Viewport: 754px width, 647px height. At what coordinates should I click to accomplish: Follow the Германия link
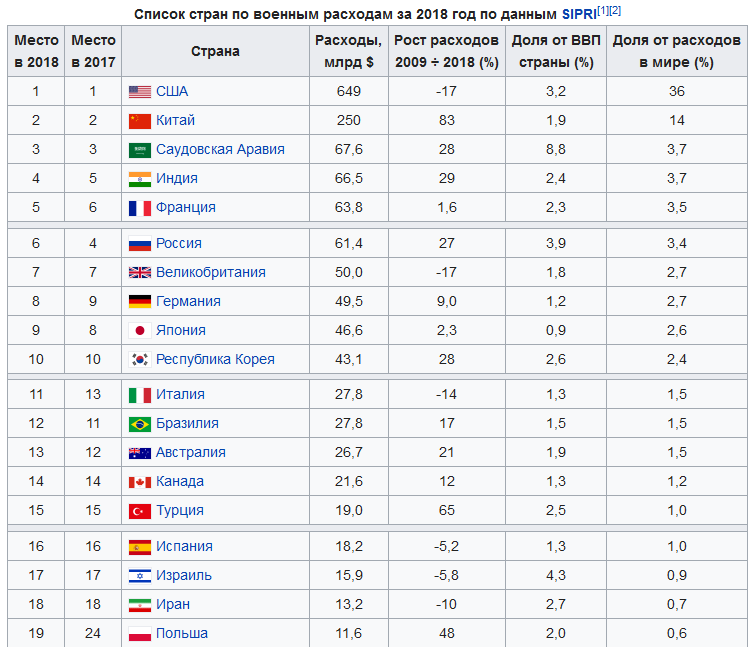tap(188, 301)
